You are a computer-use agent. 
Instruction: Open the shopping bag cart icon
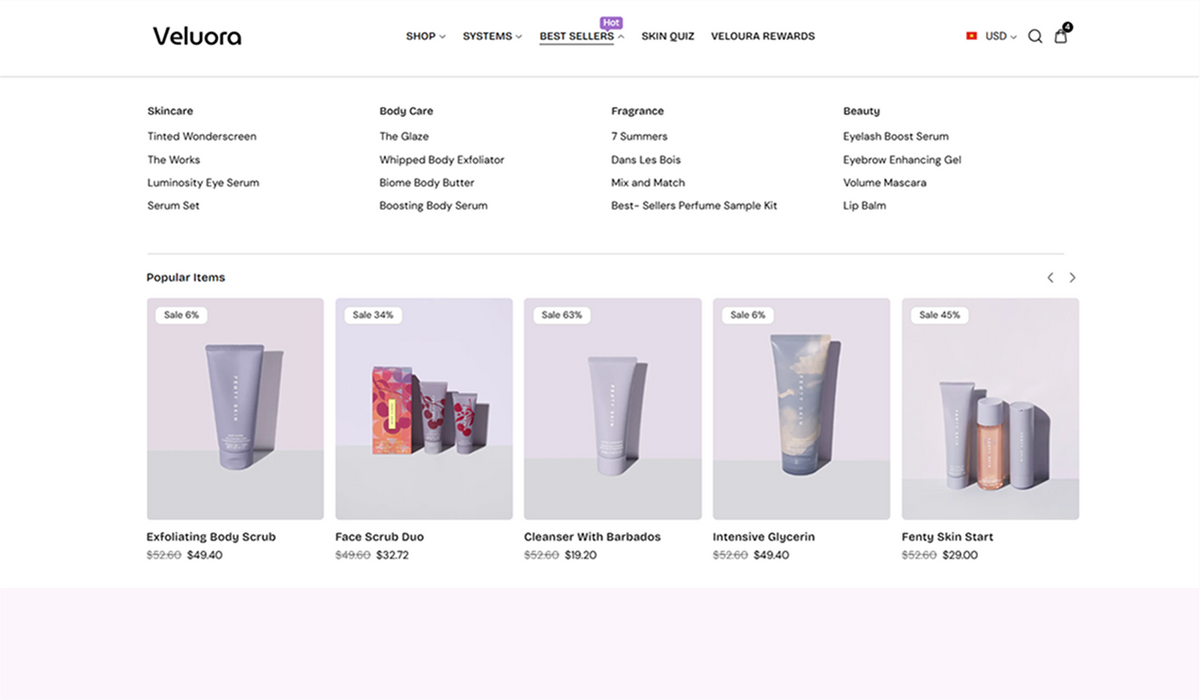1061,36
